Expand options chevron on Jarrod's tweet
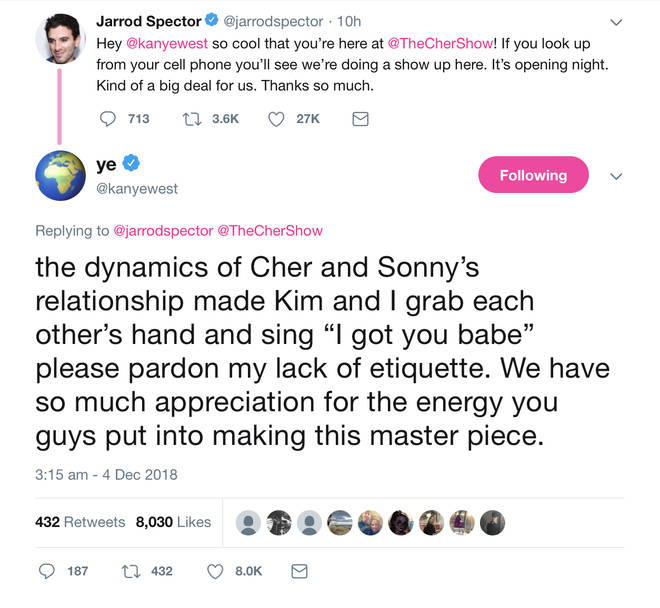 (x=616, y=22)
